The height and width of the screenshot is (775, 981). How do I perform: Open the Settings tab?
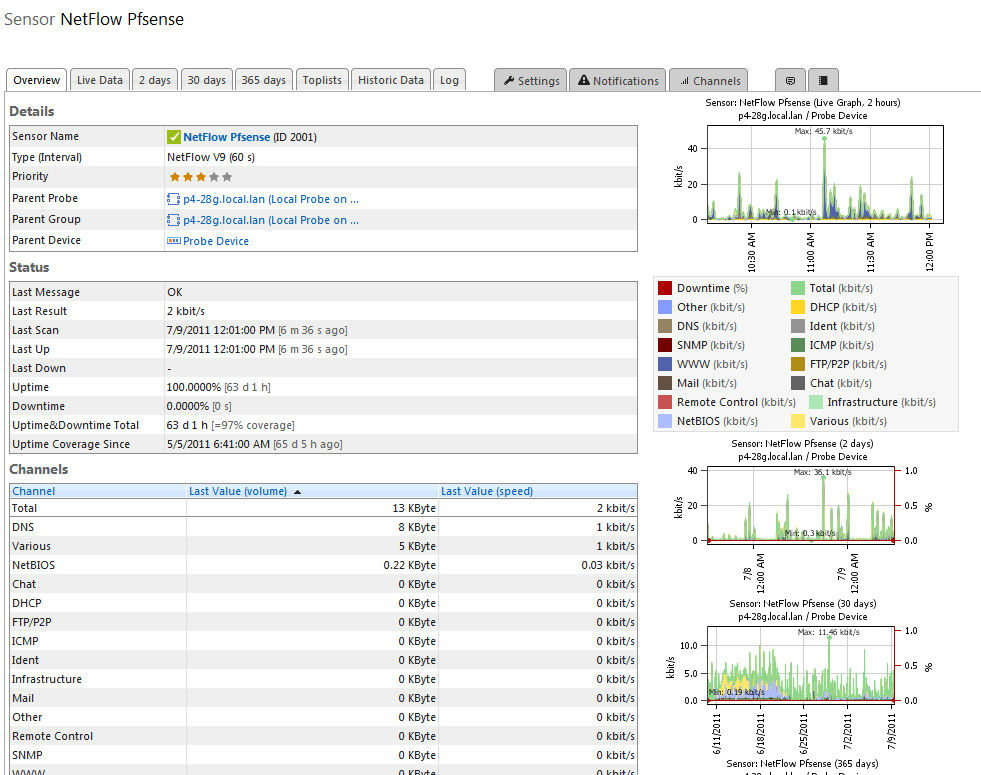coord(531,81)
